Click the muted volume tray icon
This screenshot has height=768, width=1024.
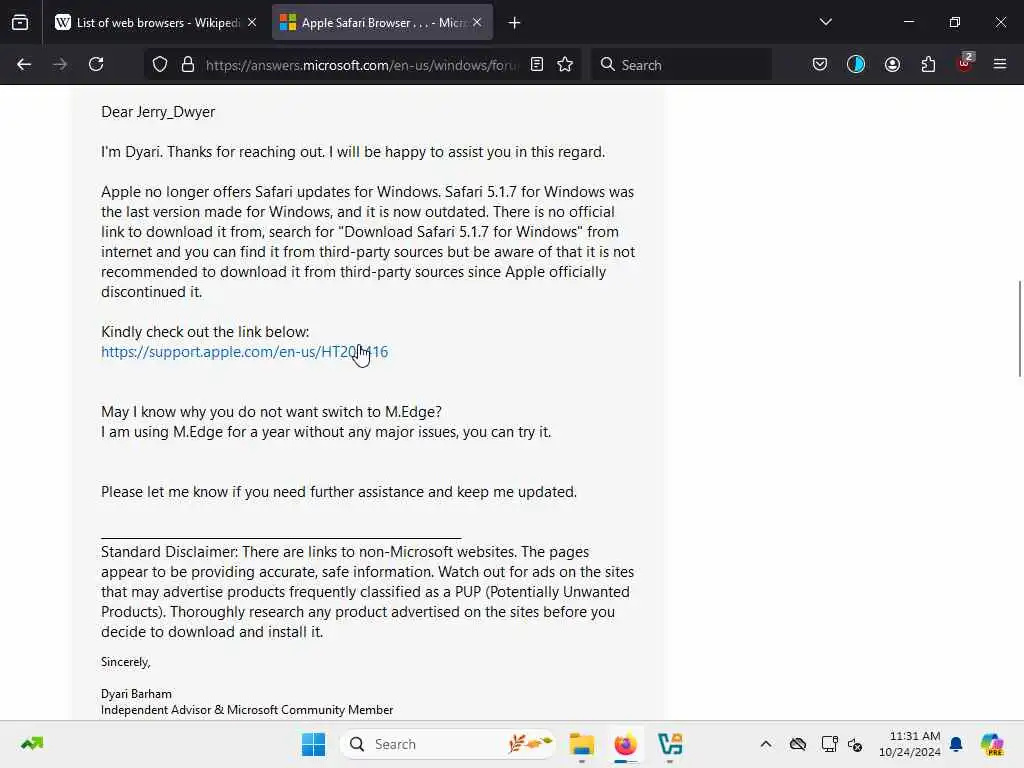(x=855, y=744)
